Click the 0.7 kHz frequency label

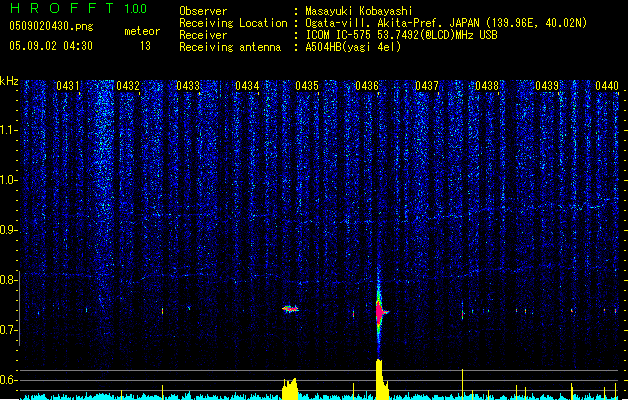point(8,330)
